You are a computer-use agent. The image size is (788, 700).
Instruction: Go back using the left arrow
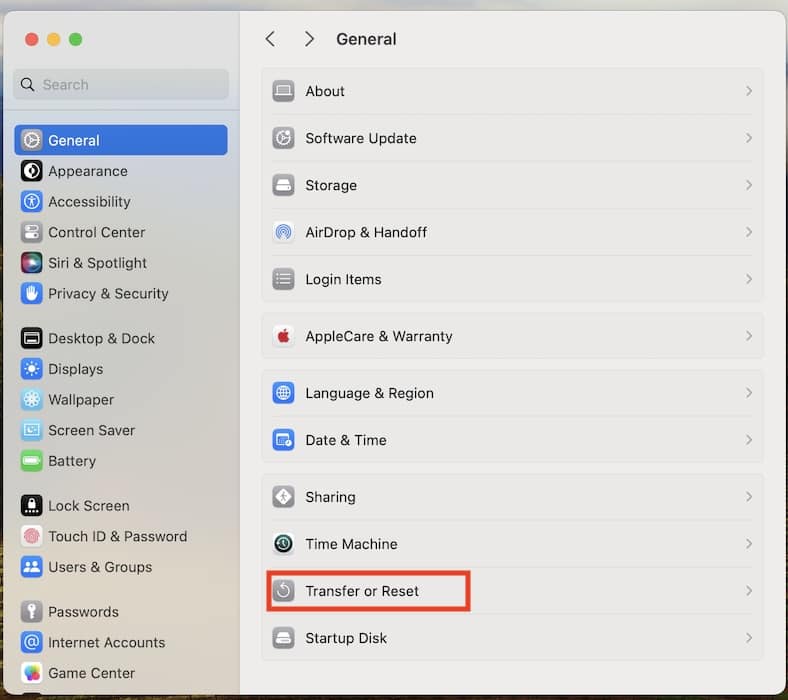(x=270, y=39)
